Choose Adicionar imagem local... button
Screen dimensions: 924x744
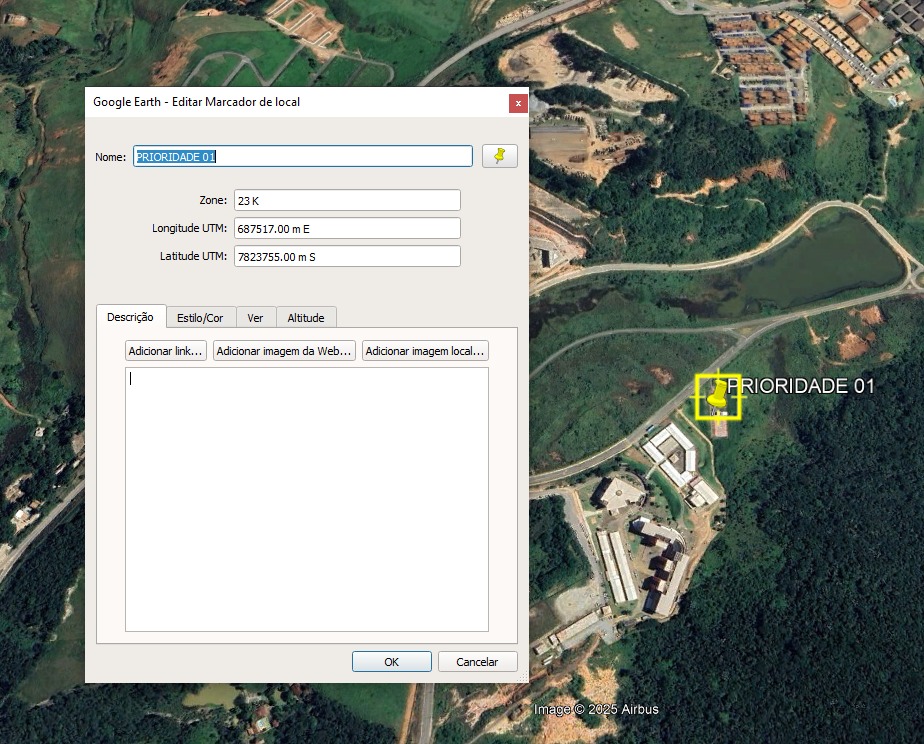[x=425, y=352]
